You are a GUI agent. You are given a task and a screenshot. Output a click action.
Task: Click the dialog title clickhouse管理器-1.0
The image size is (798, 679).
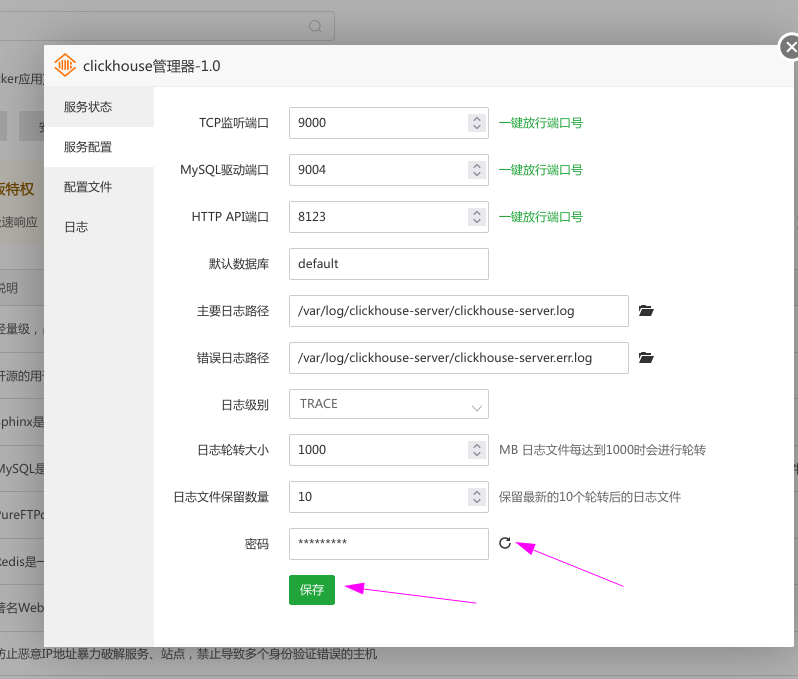click(x=152, y=66)
